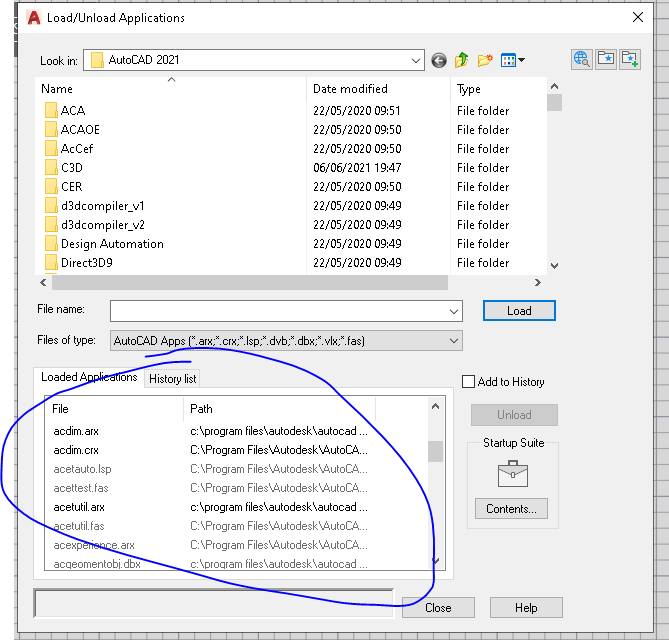
Task: Select acdim.arx in loaded applications
Action: pyautogui.click(x=76, y=431)
